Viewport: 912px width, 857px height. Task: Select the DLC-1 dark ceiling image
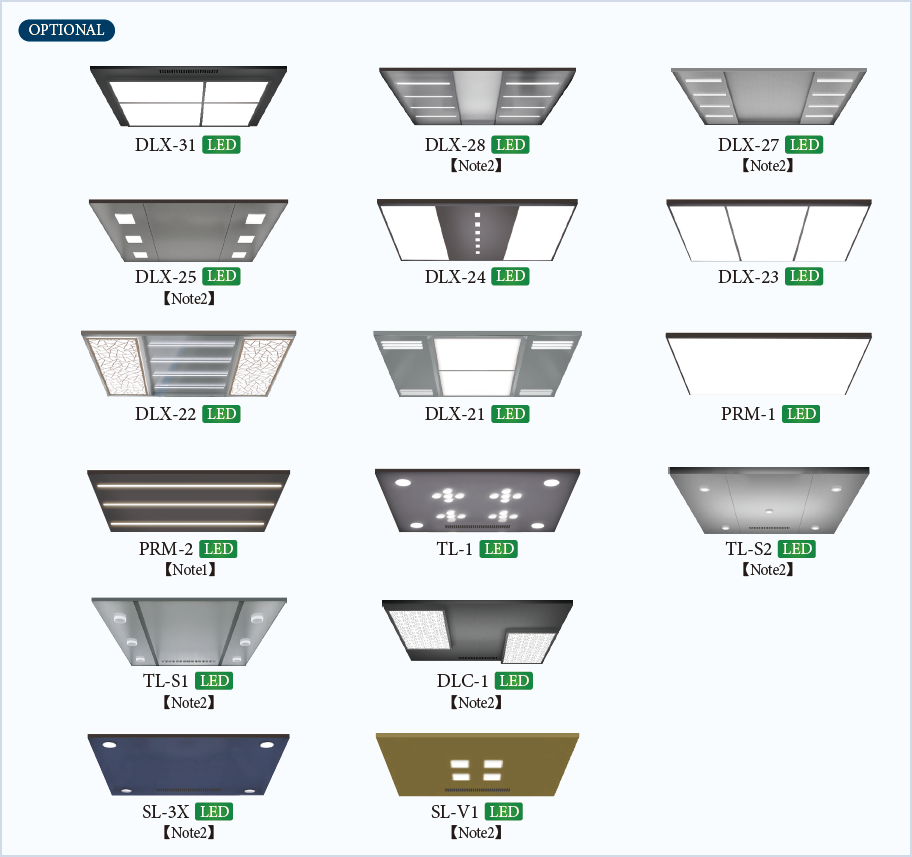coord(478,632)
